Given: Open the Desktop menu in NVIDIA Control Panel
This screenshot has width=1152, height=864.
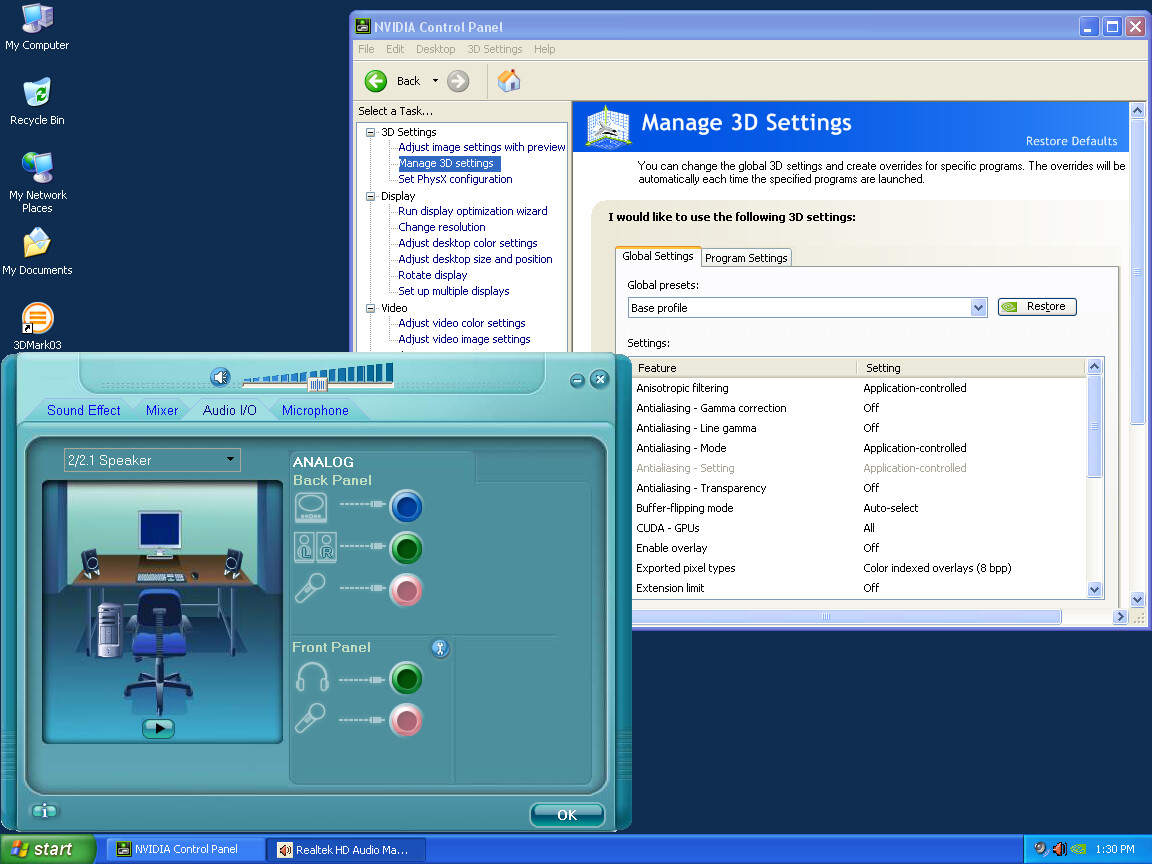Looking at the screenshot, I should 435,48.
